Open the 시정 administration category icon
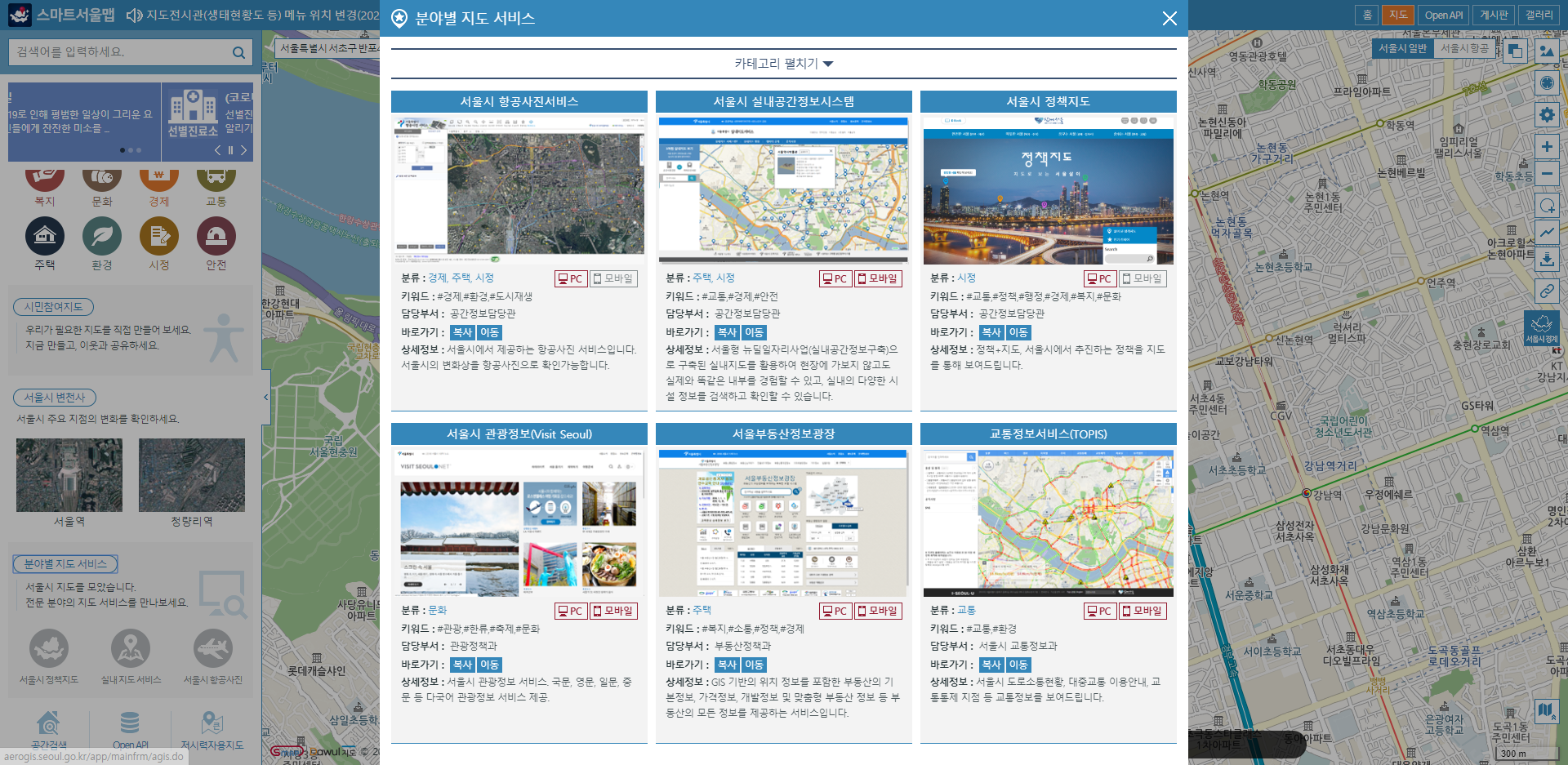The width and height of the screenshot is (1568, 765). pos(159,237)
